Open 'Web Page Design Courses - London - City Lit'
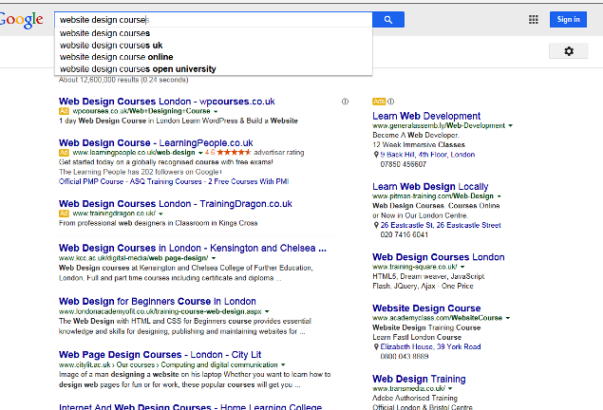Viewport: 603px width, 410px height. coord(160,355)
